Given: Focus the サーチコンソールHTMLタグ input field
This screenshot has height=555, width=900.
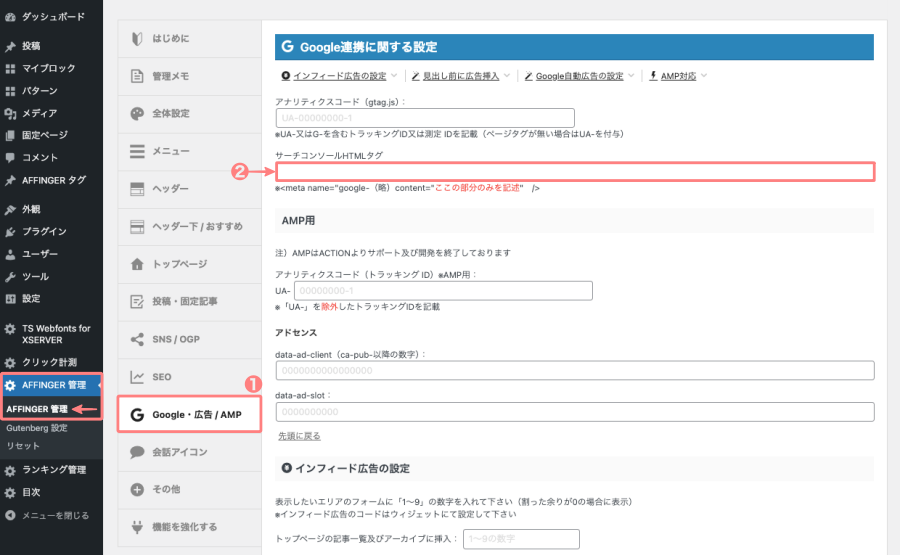Looking at the screenshot, I should [x=575, y=172].
